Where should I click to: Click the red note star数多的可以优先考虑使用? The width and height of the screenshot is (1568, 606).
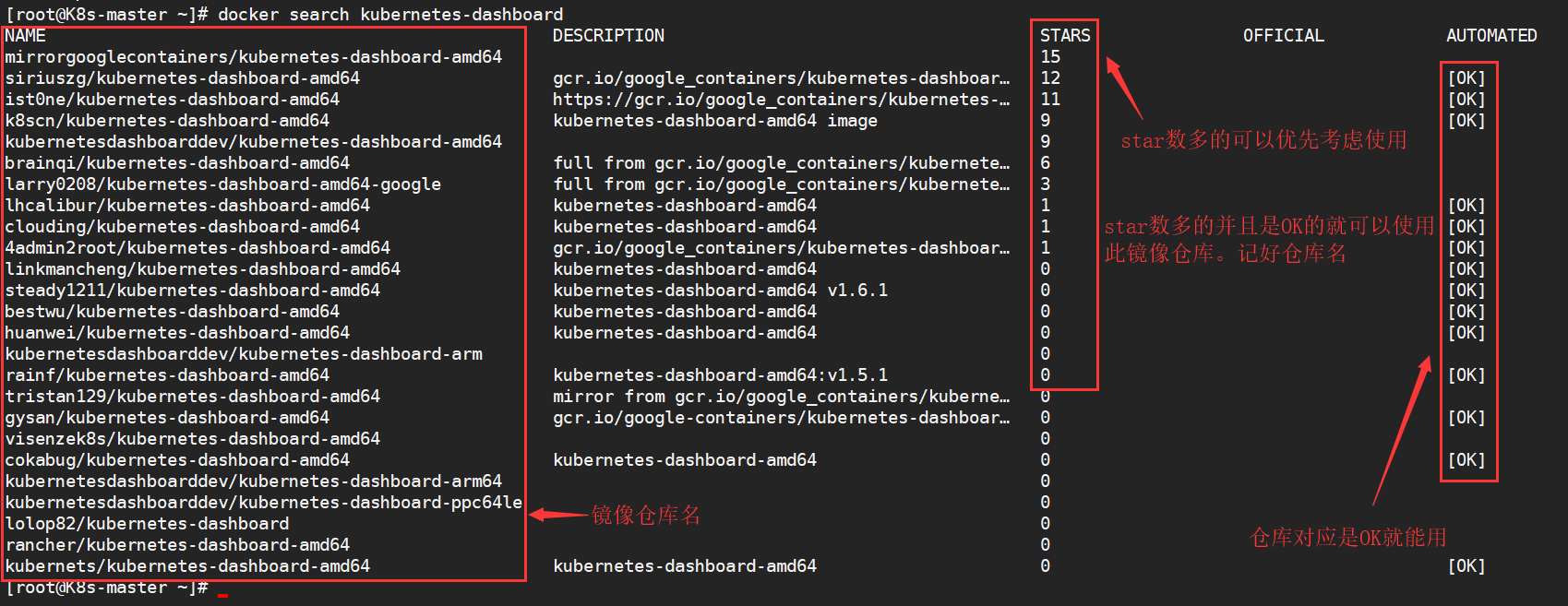tap(1263, 140)
